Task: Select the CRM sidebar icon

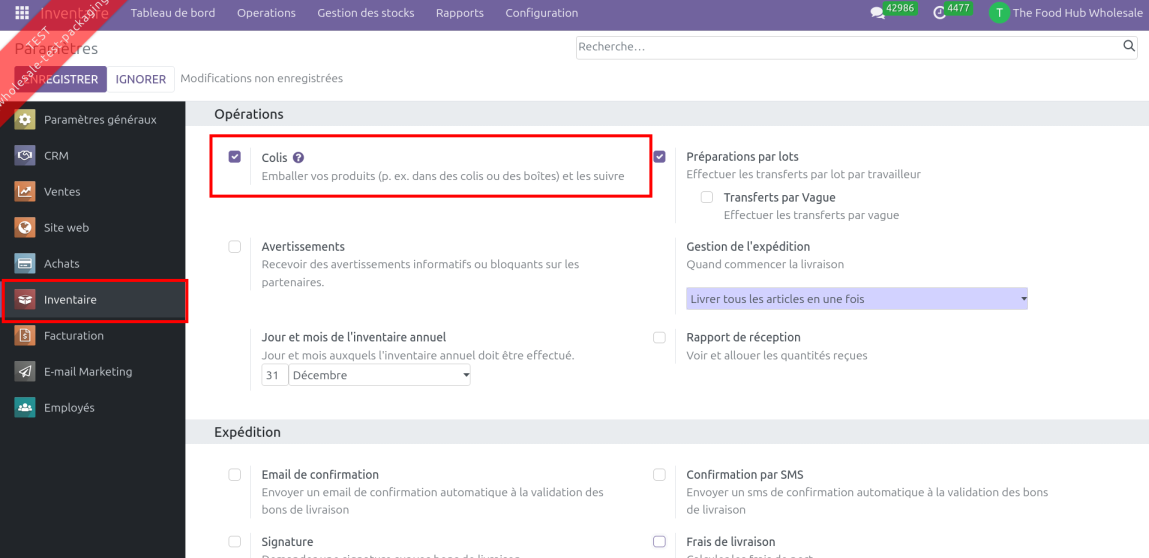Action: tap(25, 156)
